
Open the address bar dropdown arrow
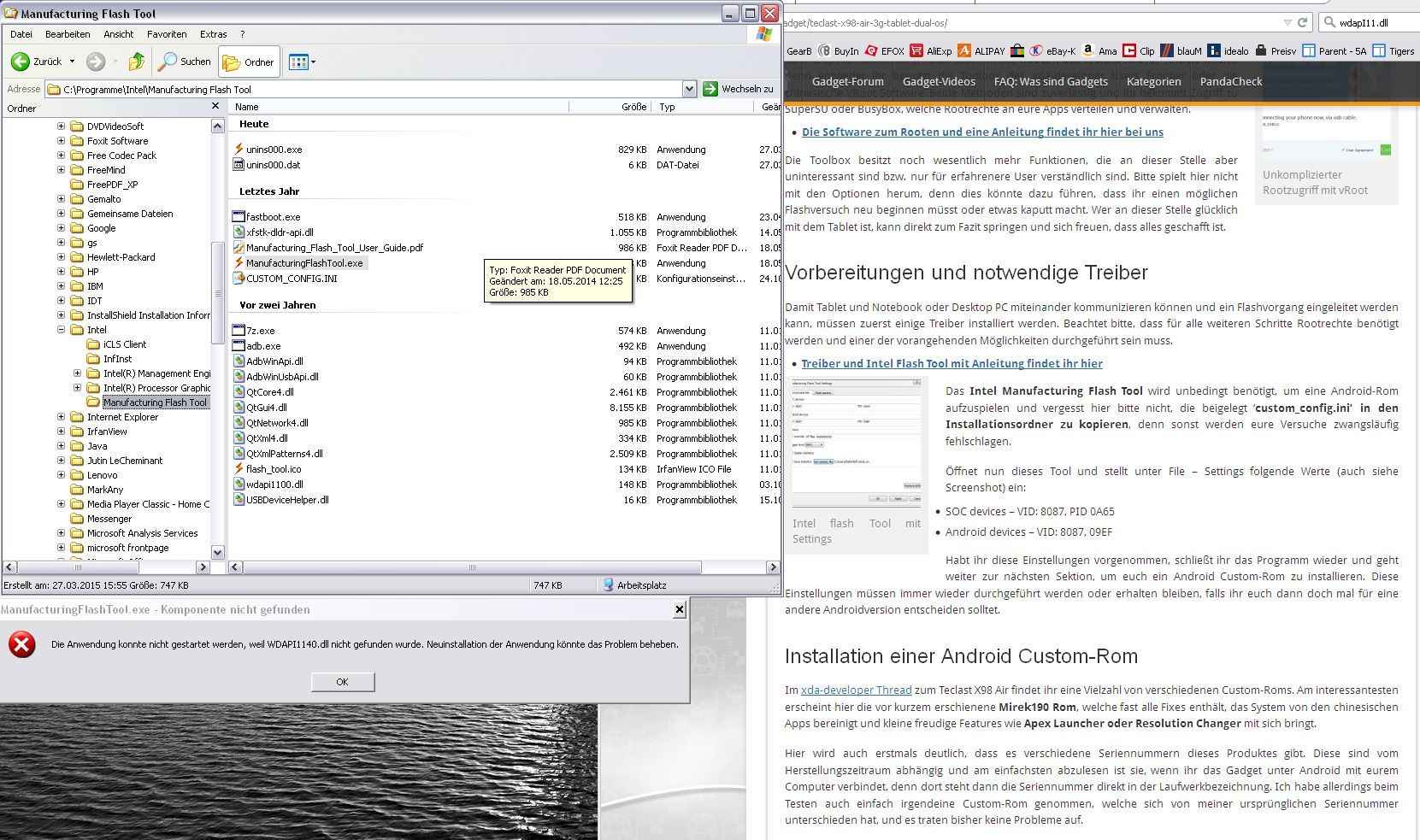689,89
